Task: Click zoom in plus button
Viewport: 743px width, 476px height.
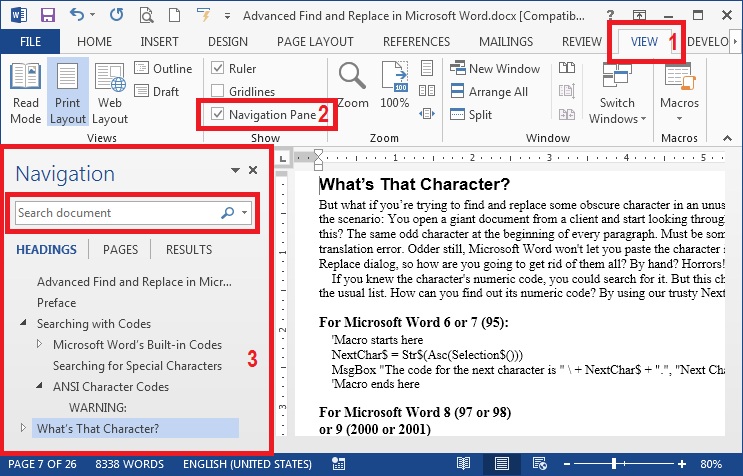Action: click(x=682, y=464)
